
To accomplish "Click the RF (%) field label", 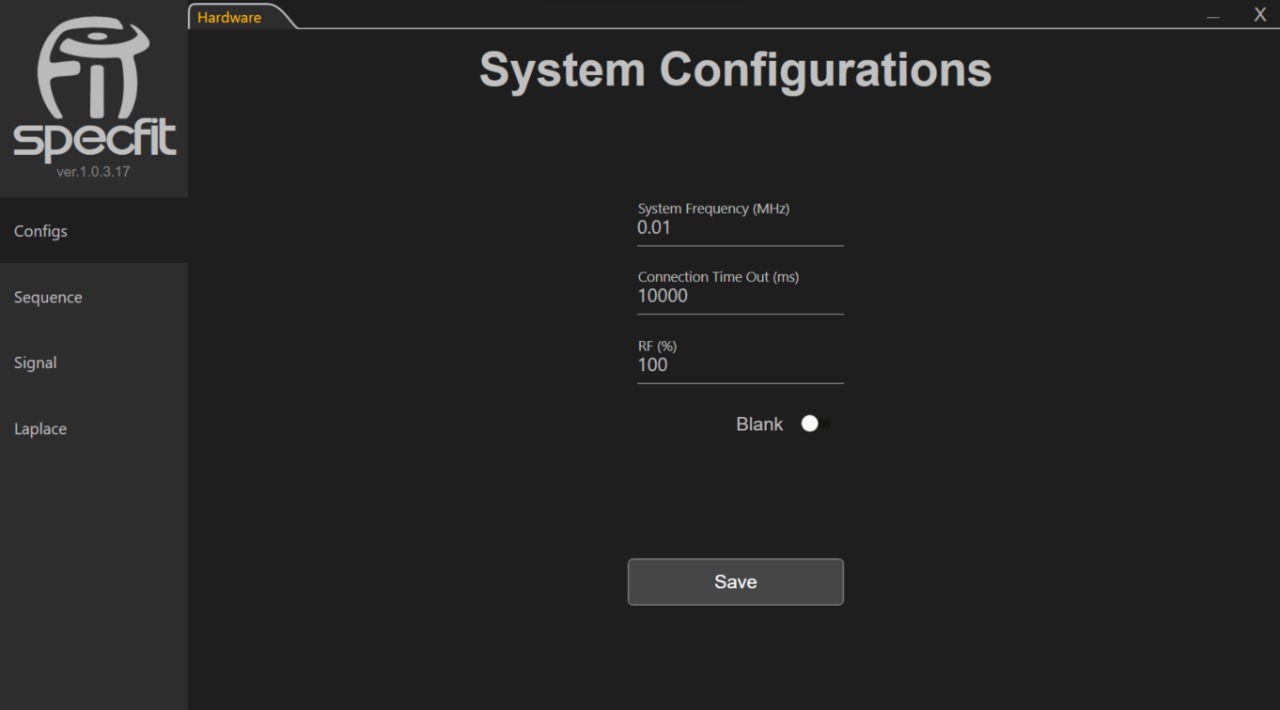I will pyautogui.click(x=657, y=346).
